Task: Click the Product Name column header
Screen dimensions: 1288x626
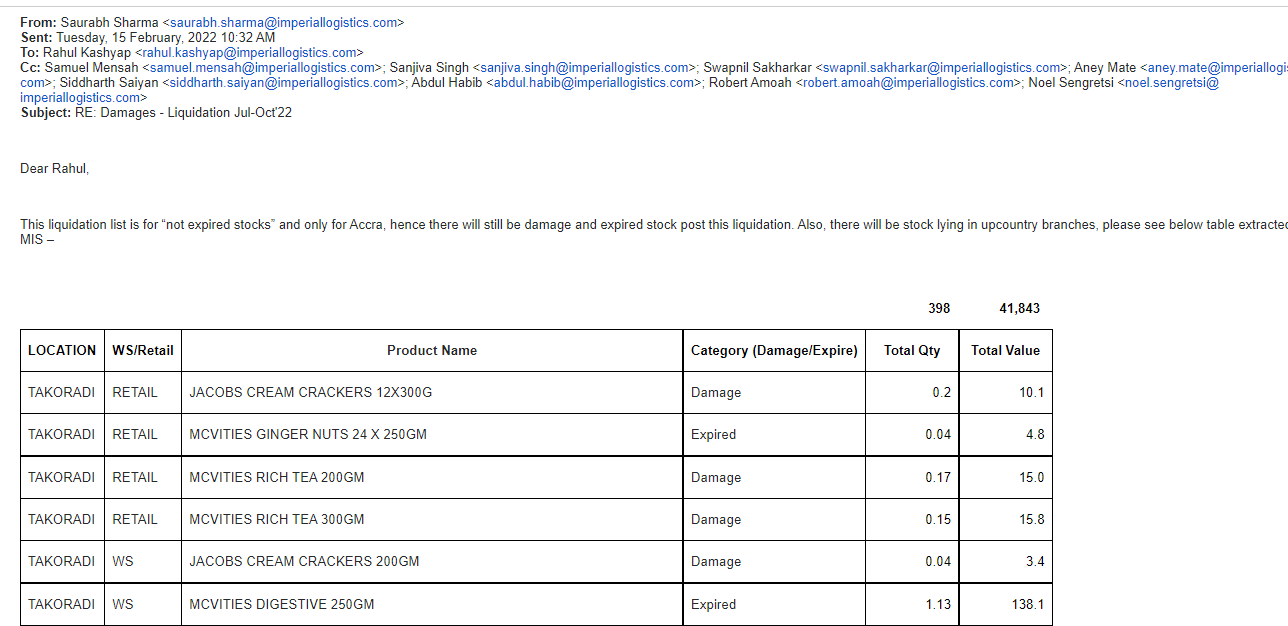Action: (x=432, y=351)
